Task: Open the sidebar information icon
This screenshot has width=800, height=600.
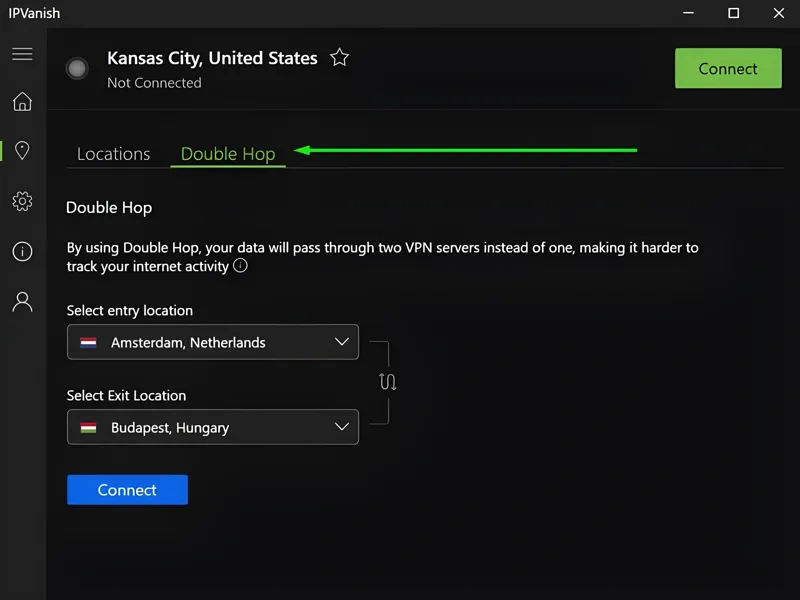Action: (x=22, y=252)
